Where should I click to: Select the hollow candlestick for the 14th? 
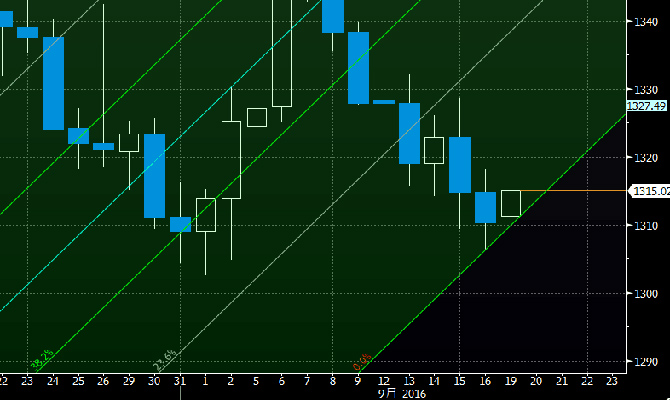click(x=433, y=150)
